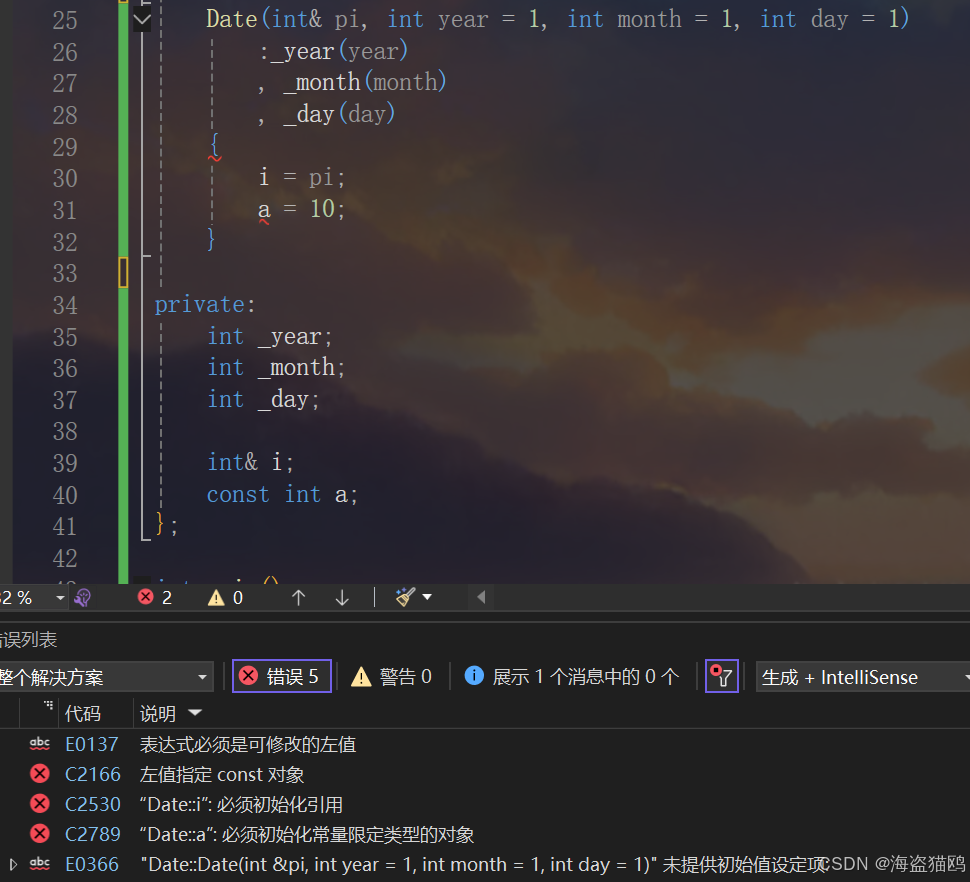Open the E0137 error code link
970x882 pixels.
(92, 744)
